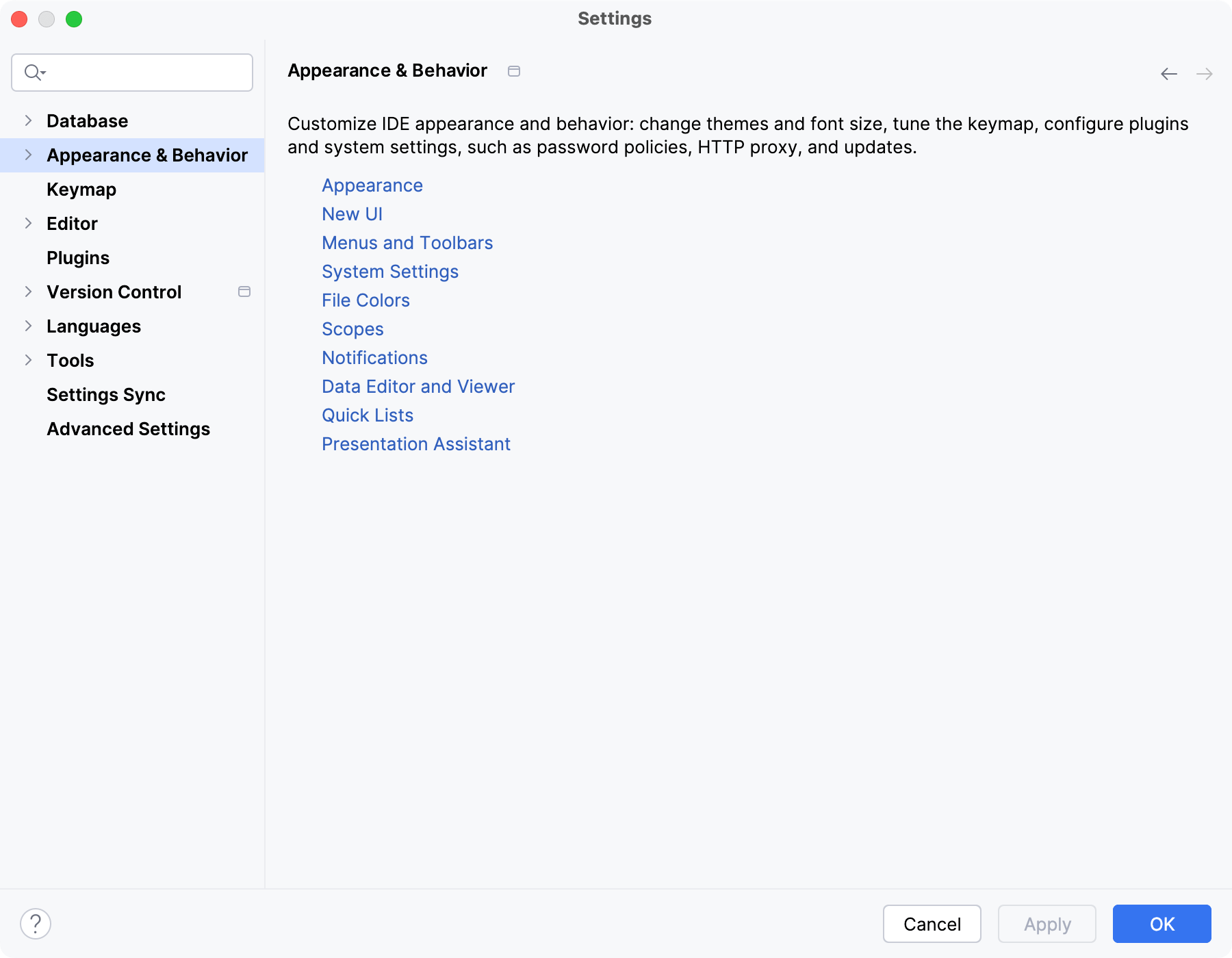Image resolution: width=1232 pixels, height=958 pixels.
Task: Click the icon next to Appearance & Behavior heading
Action: 514,71
